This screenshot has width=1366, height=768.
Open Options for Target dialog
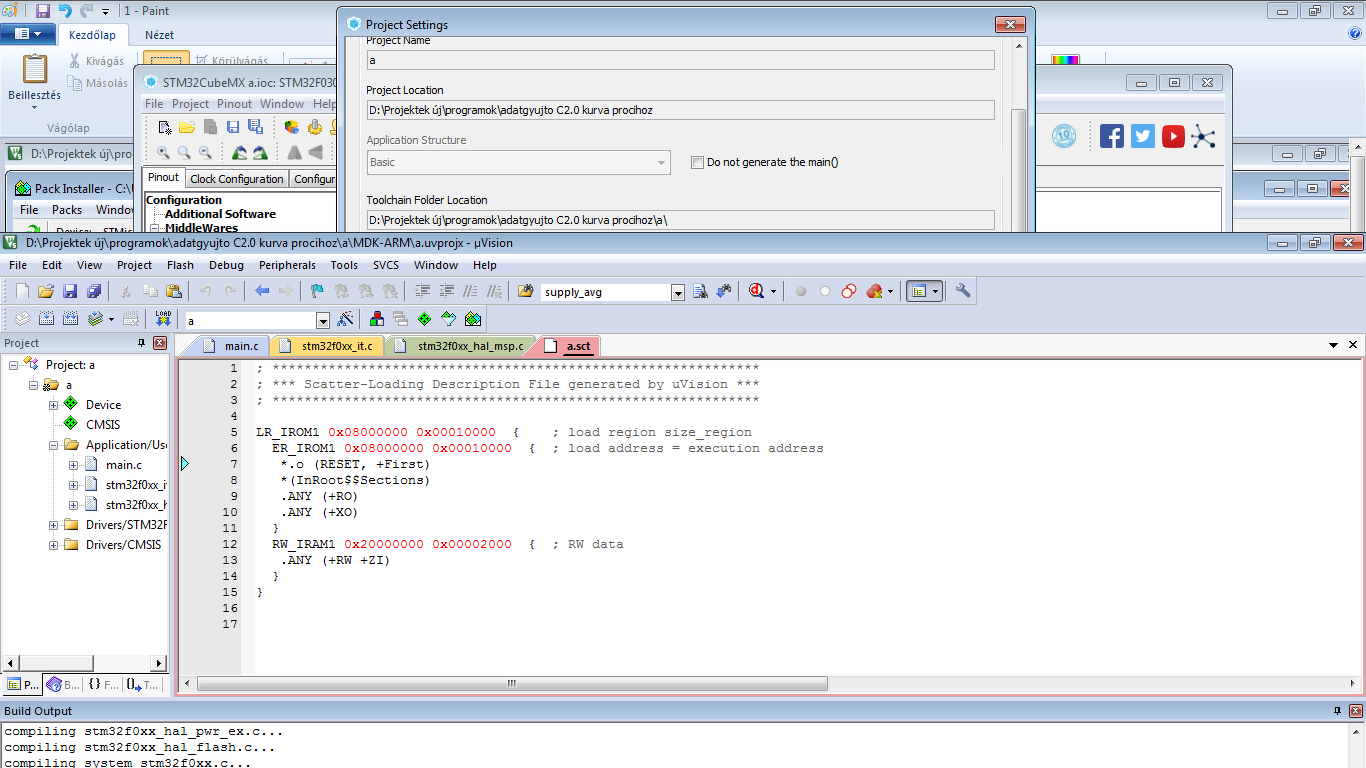346,319
